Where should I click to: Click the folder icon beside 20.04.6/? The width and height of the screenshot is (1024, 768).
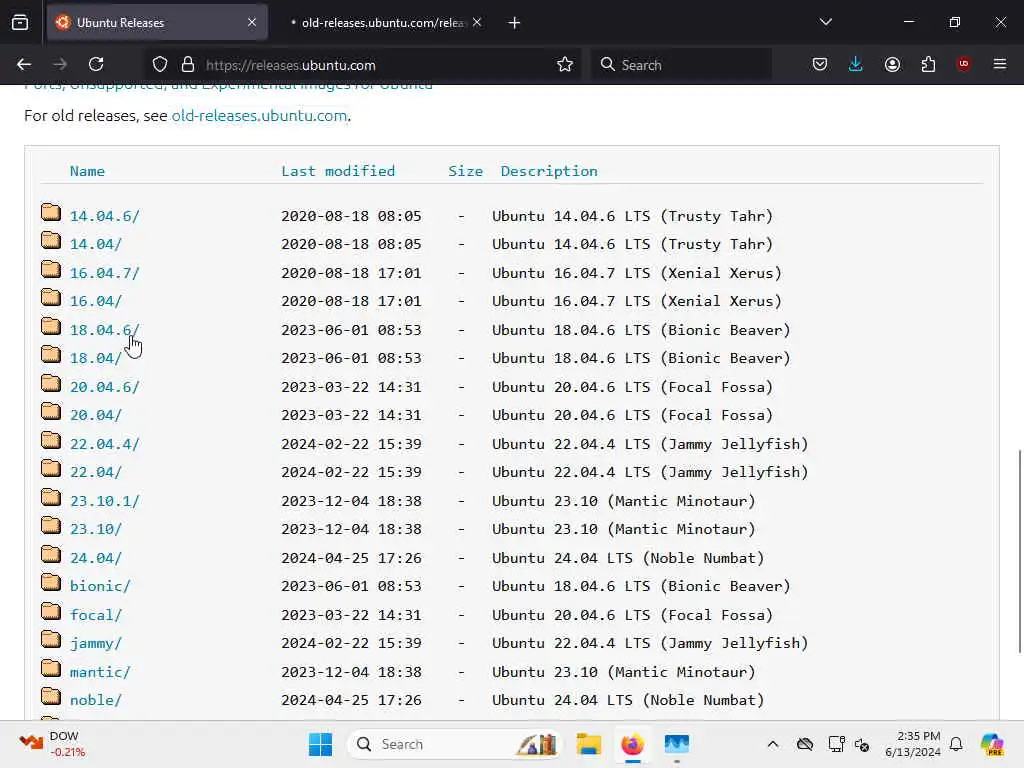pos(51,383)
